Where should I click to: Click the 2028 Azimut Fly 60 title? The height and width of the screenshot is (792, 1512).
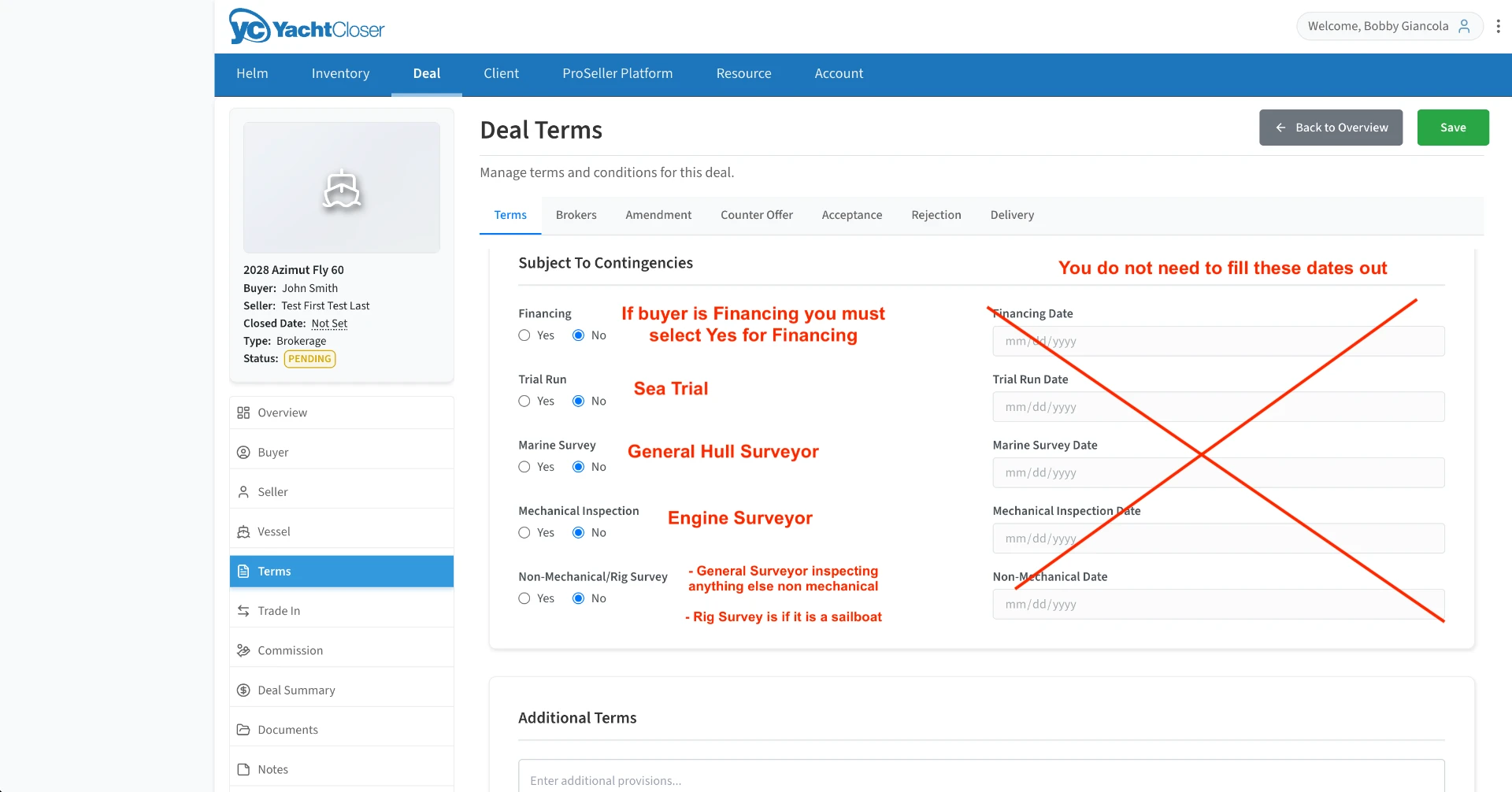pos(294,270)
